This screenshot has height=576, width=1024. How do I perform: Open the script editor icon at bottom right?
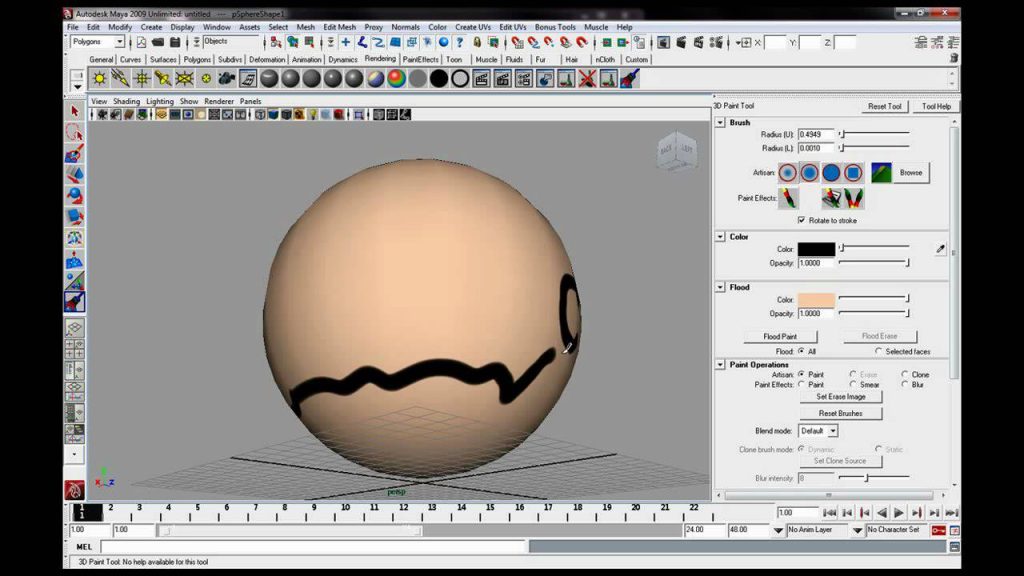click(954, 547)
